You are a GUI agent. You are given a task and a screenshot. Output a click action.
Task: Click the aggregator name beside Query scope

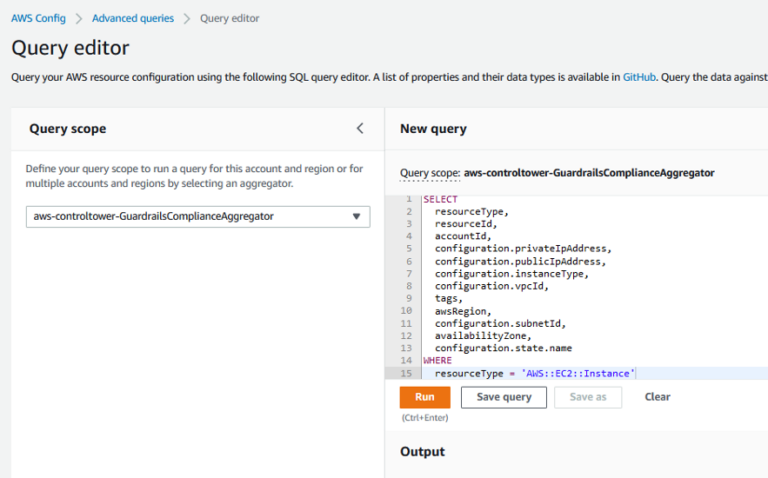pos(589,173)
